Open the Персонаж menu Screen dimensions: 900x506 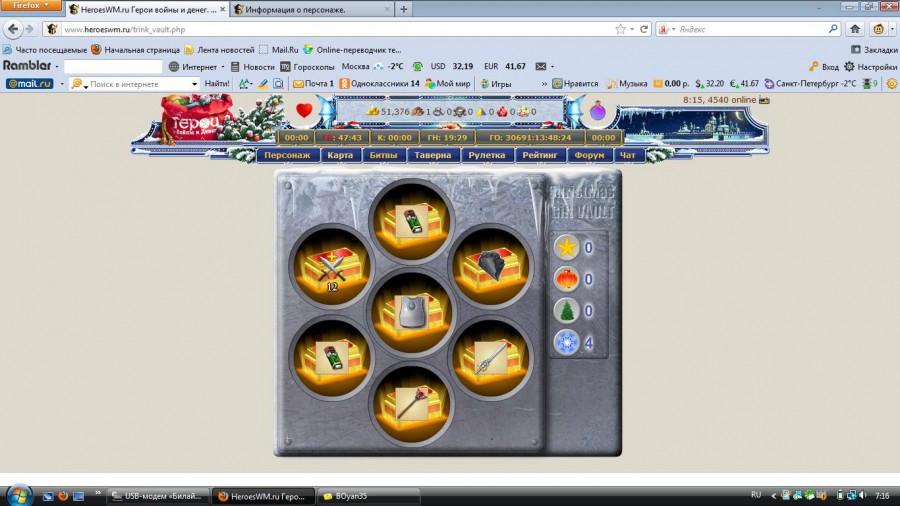point(289,155)
